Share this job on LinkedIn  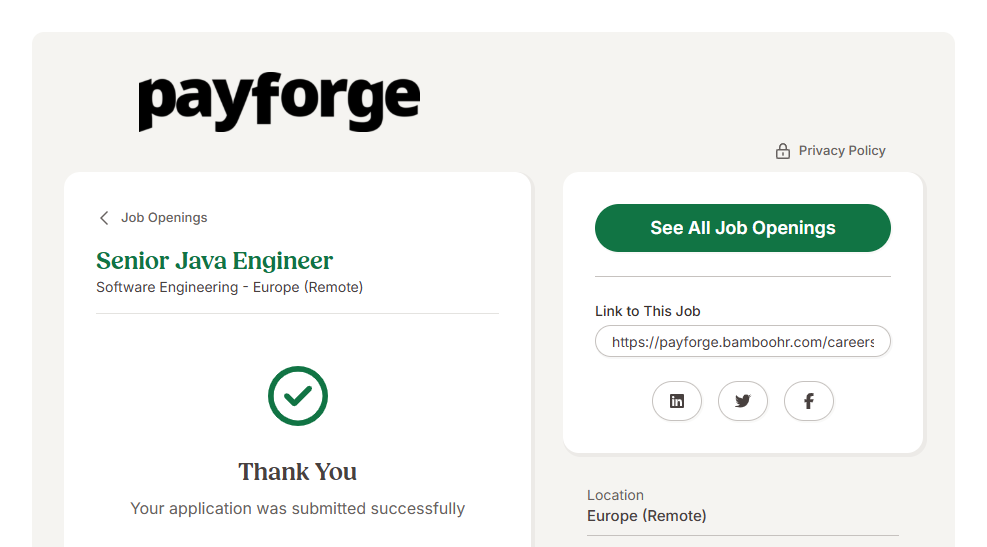click(x=677, y=401)
